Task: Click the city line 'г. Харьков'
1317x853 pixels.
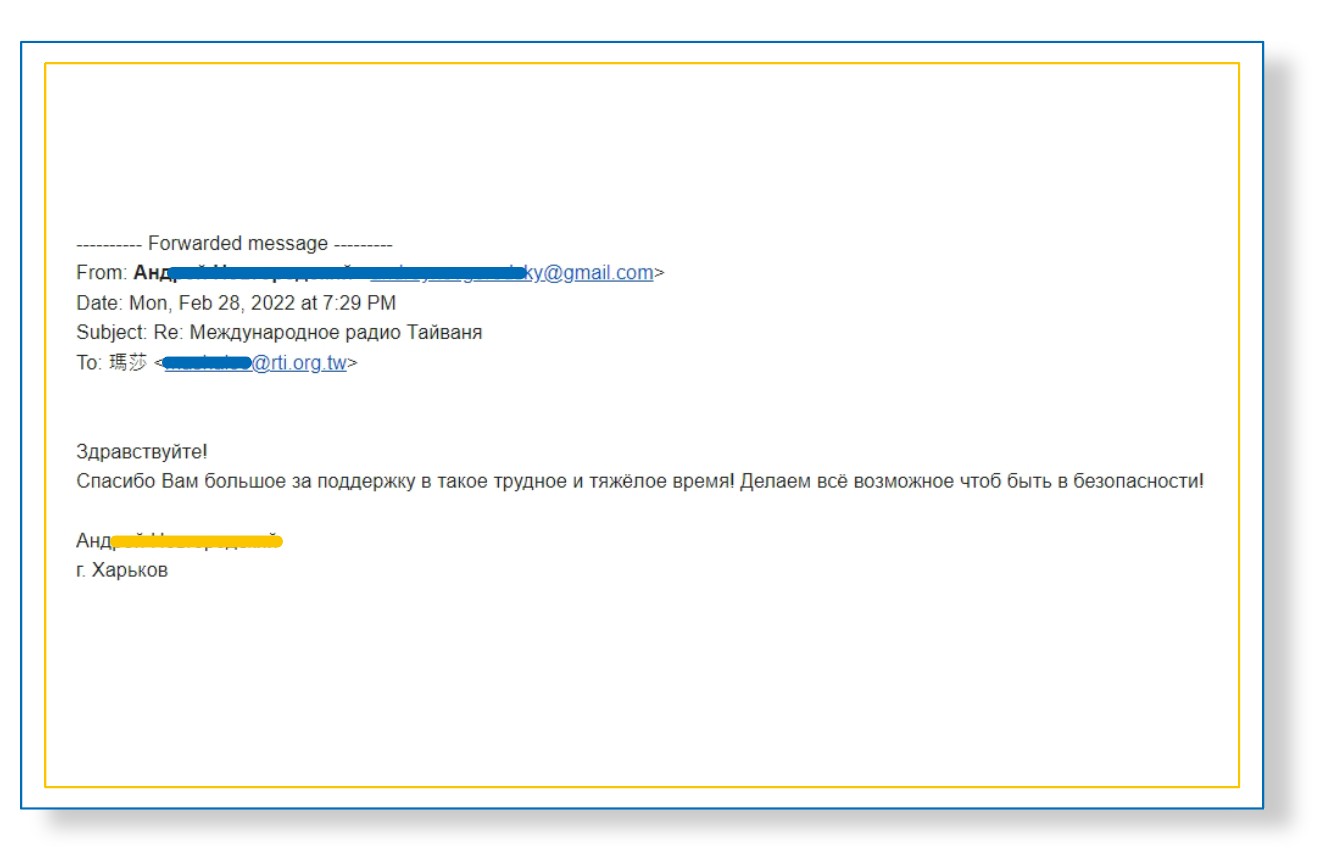Action: 122,572
